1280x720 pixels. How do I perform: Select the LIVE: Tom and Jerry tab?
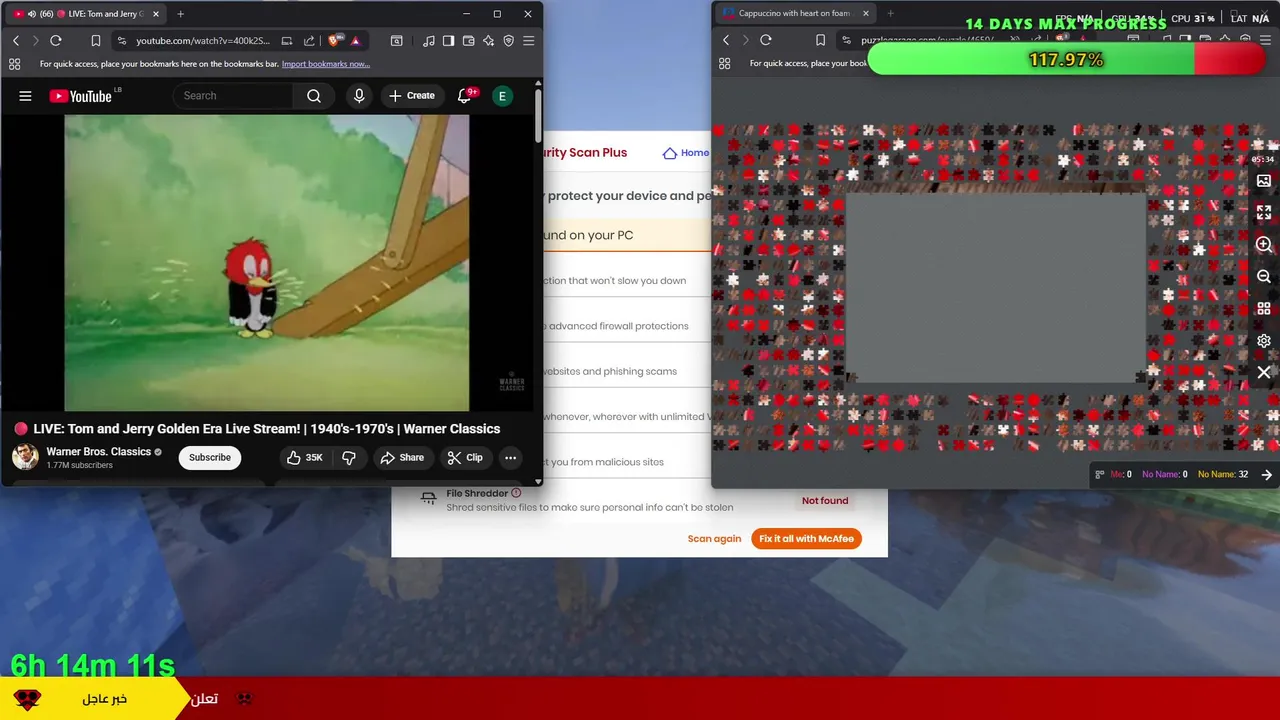pos(88,14)
